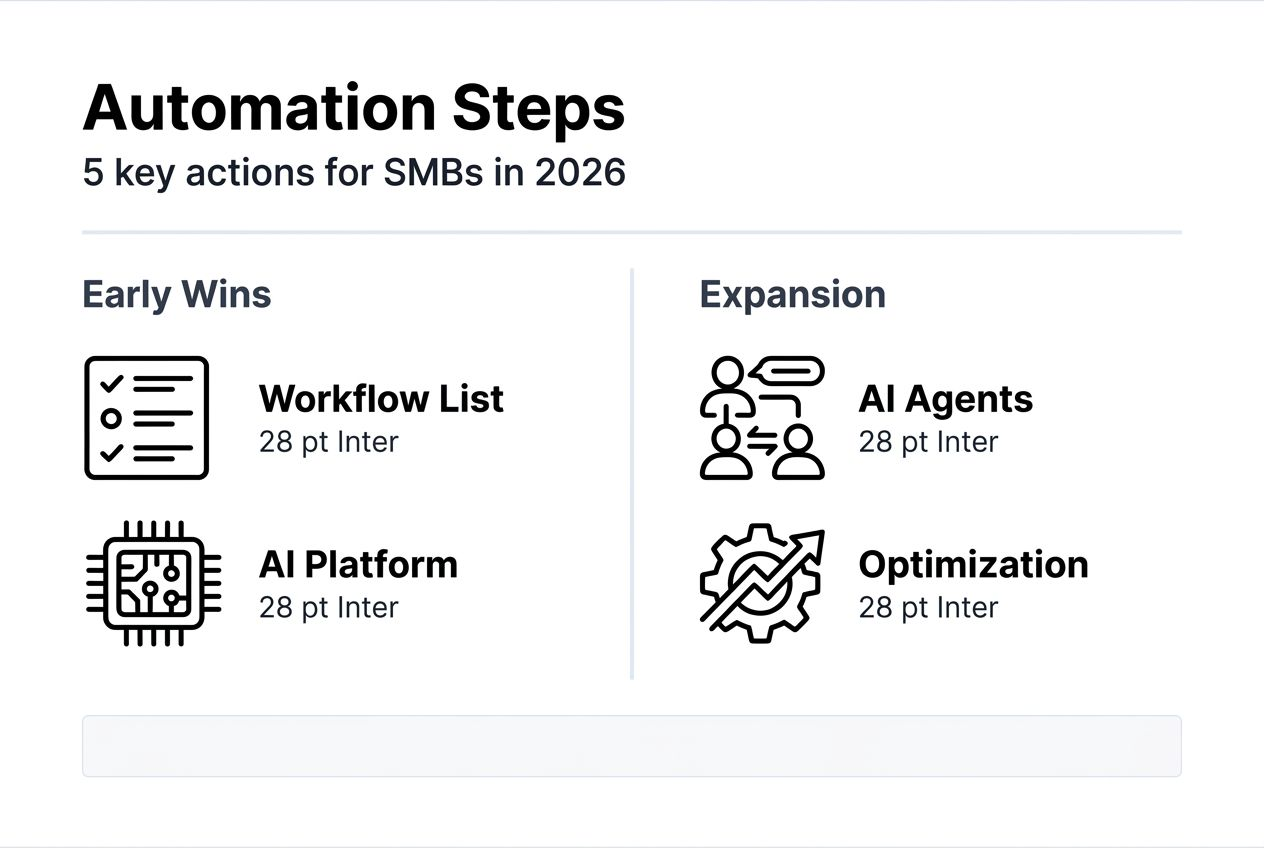Select the "AI Agents" label
The width and height of the screenshot is (1264, 848).
point(945,399)
